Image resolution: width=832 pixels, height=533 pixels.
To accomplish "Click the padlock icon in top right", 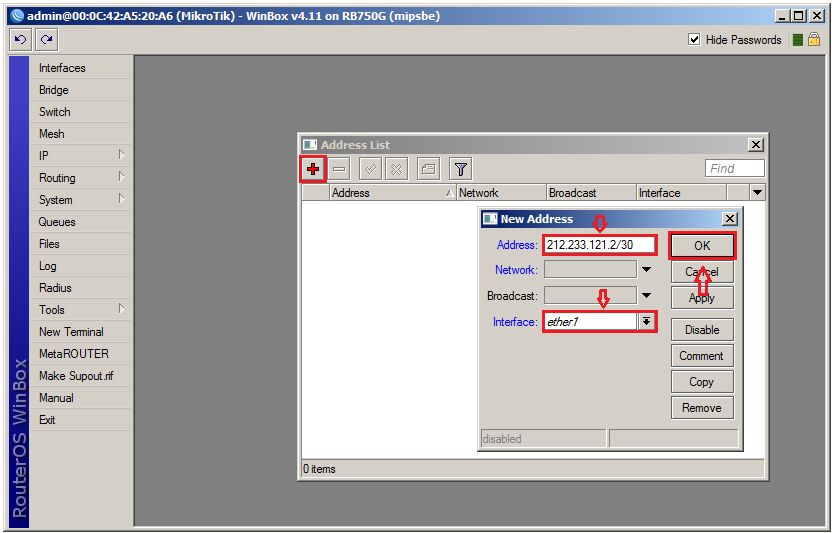I will click(x=814, y=40).
